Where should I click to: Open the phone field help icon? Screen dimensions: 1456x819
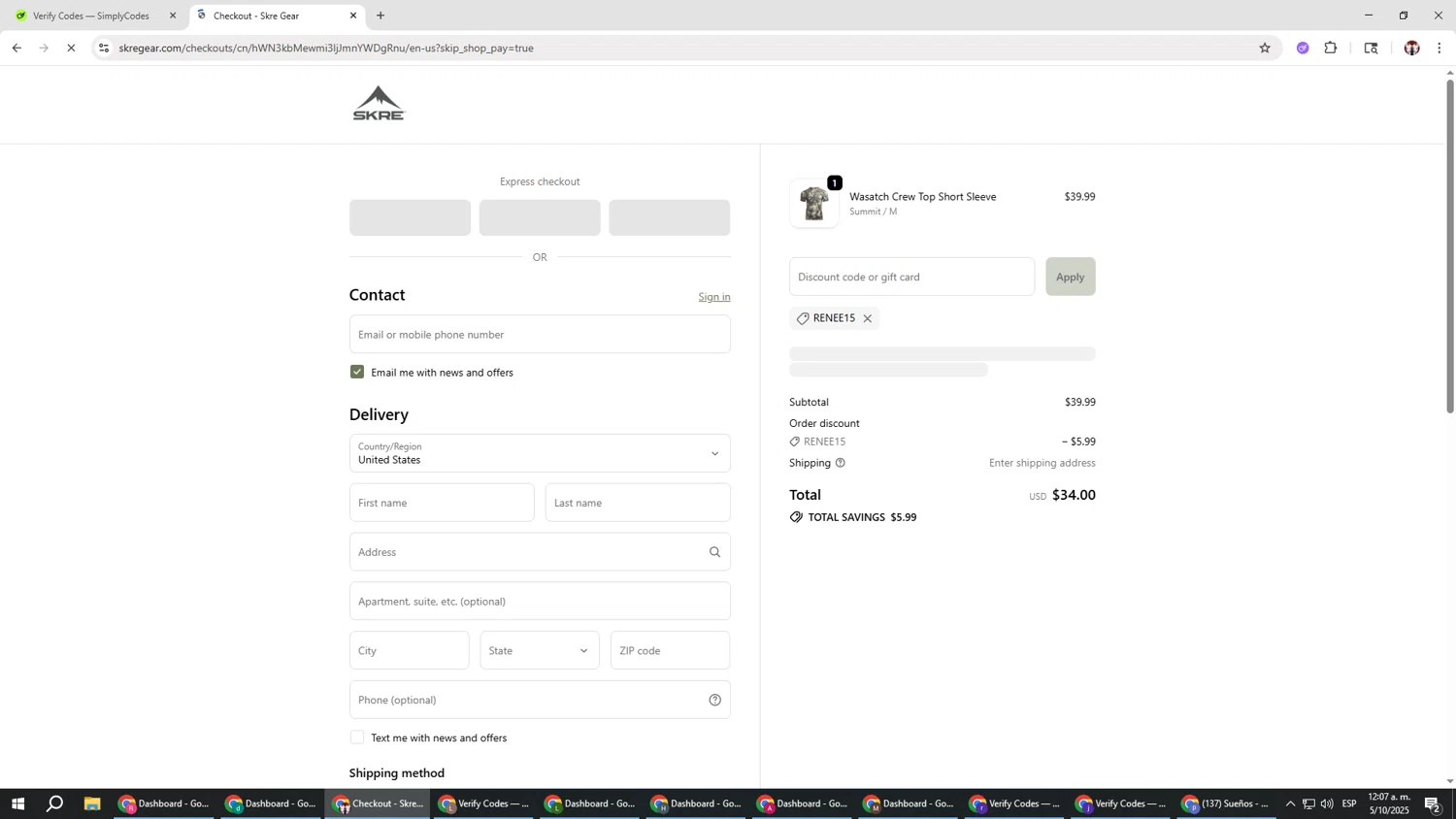[x=714, y=700]
